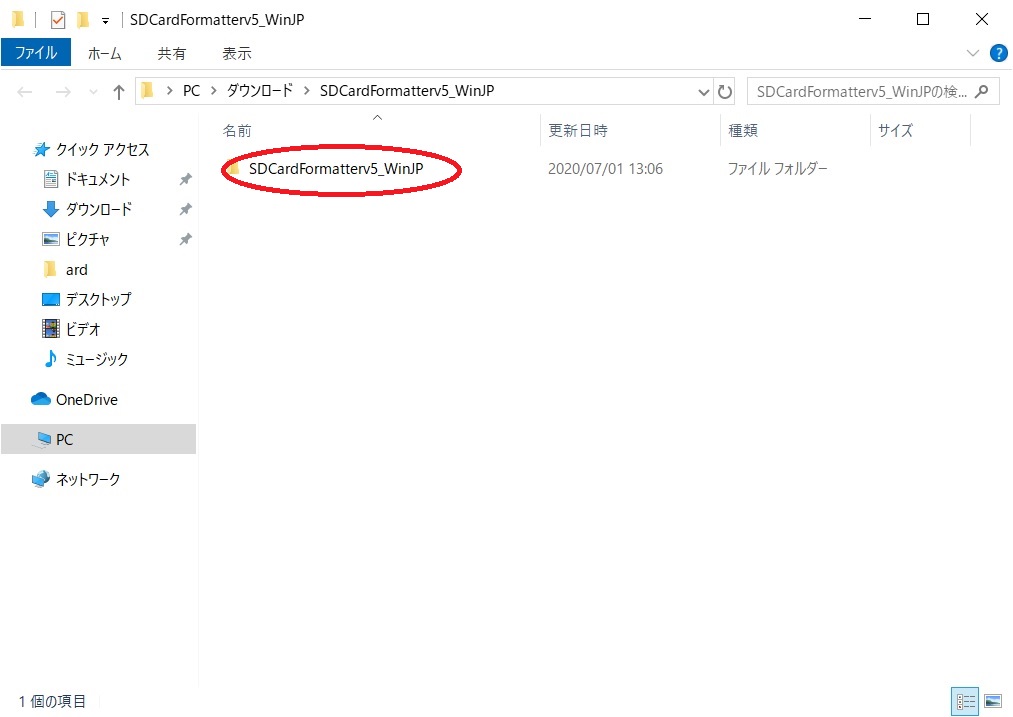Click the Up one level arrow
1013x717 pixels.
[119, 92]
